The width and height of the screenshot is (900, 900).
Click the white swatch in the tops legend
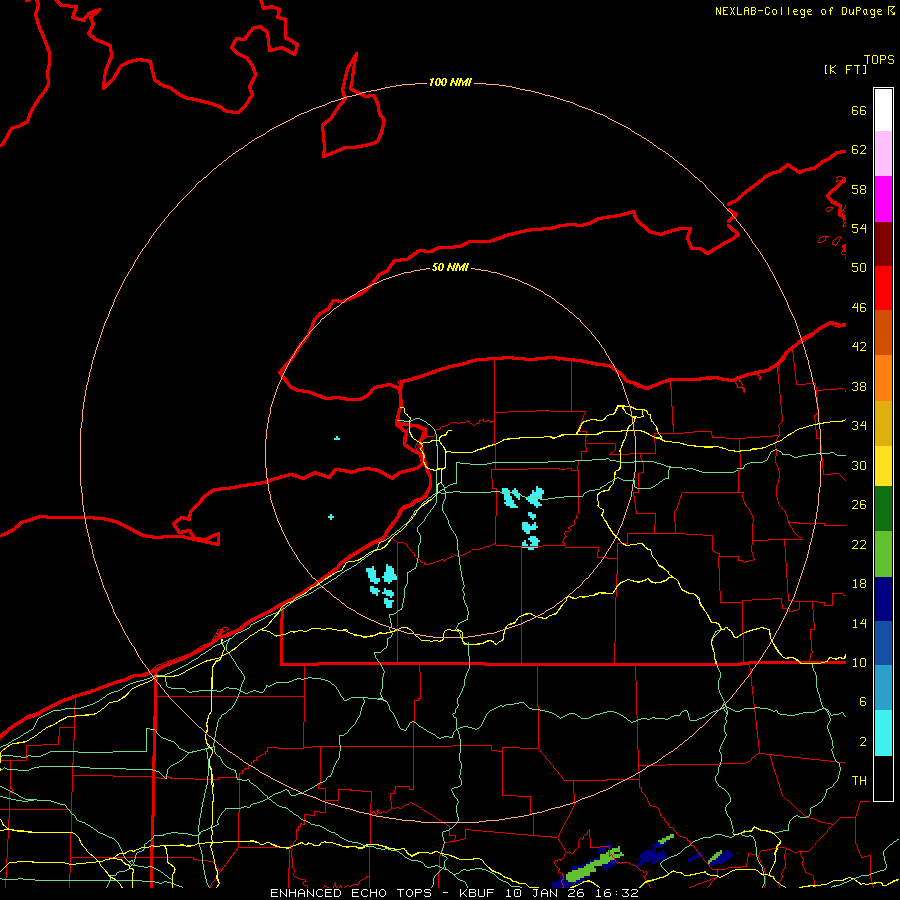(883, 110)
